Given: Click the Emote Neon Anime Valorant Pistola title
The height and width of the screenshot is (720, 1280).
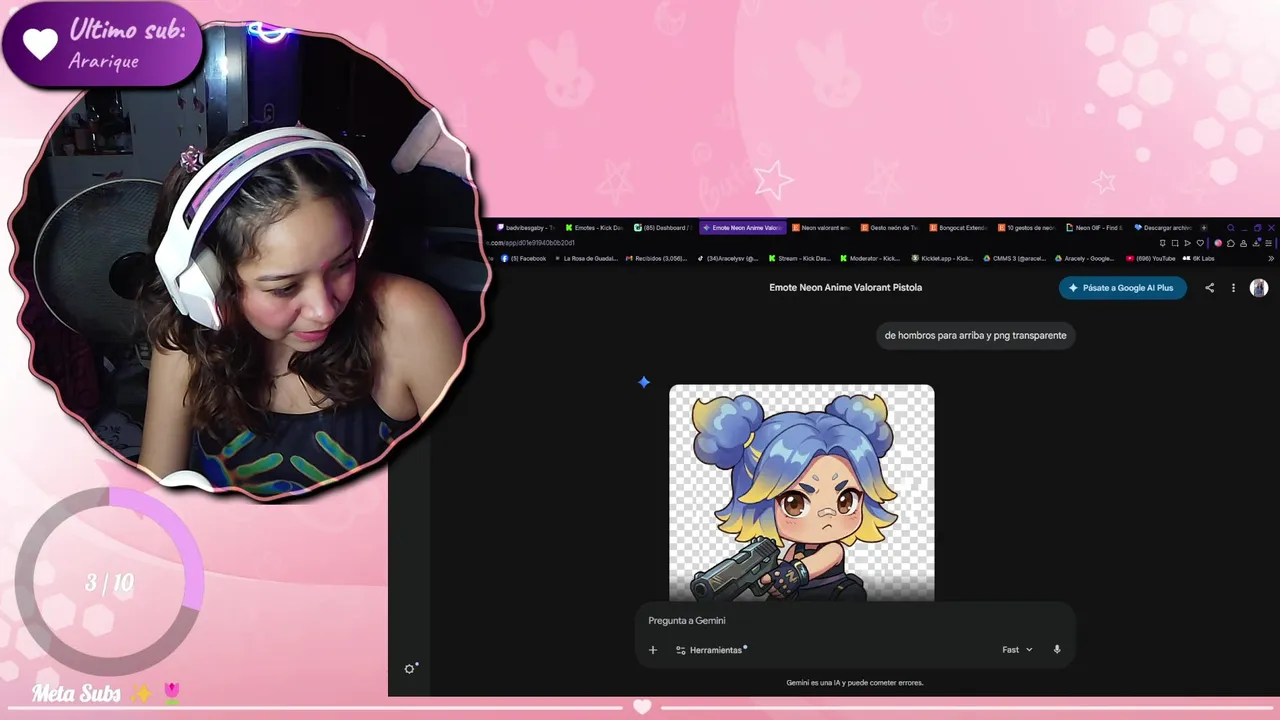Looking at the screenshot, I should [x=845, y=288].
